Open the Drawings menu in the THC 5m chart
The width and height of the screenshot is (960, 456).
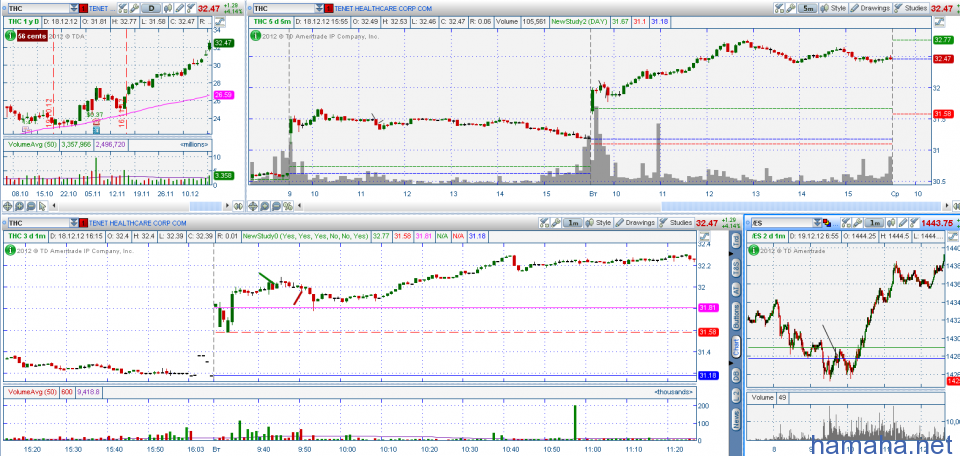[870, 9]
